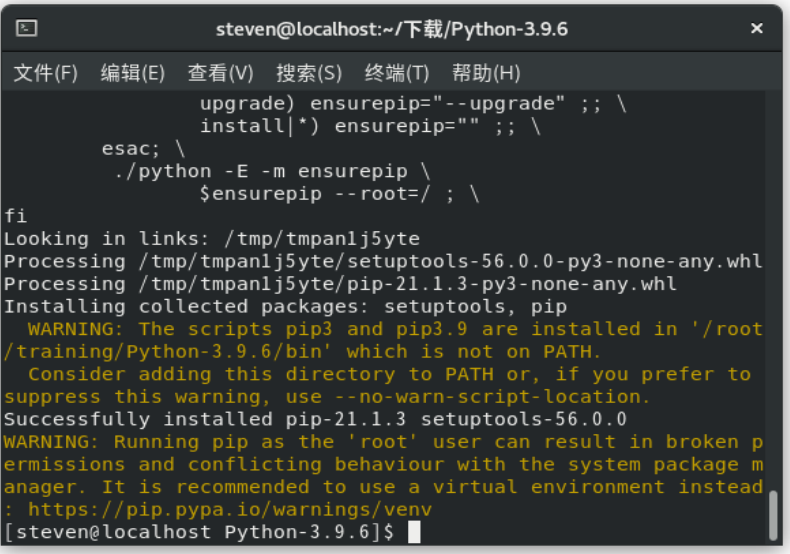Open the 文件(F) menu
Viewport: 790px width, 554px height.
click(45, 73)
